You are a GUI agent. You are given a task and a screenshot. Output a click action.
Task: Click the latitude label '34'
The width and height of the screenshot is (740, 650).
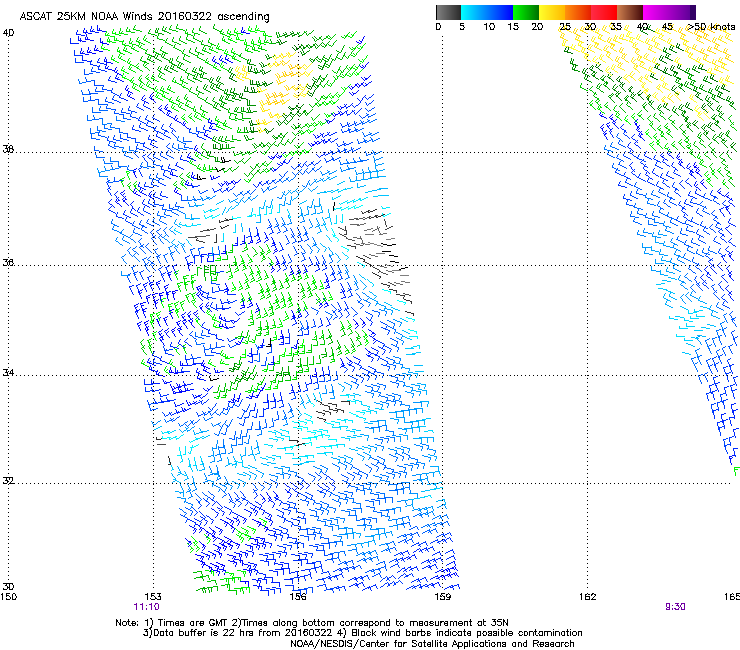click(x=8, y=373)
